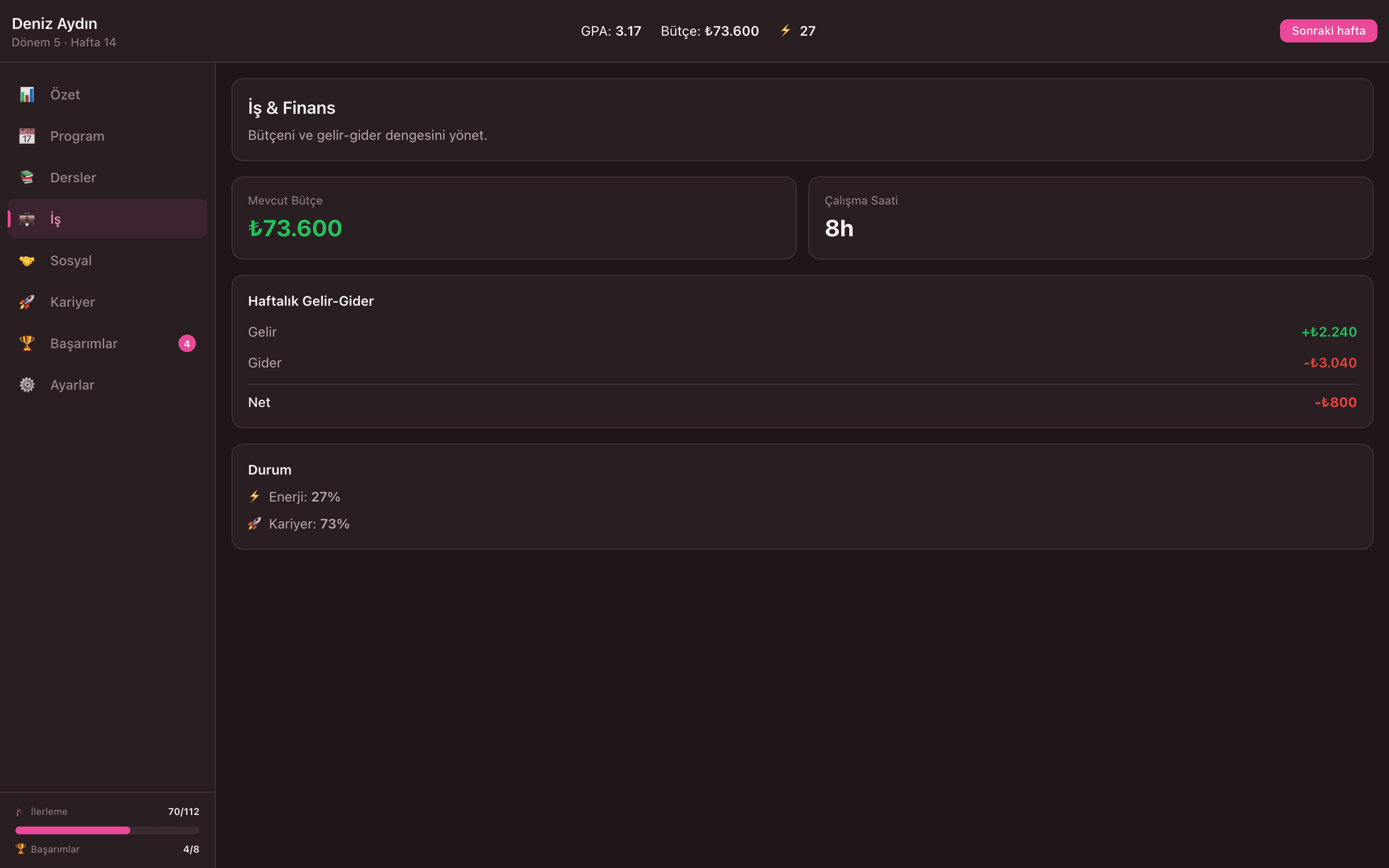Switch to the Sosyal section

point(108,260)
